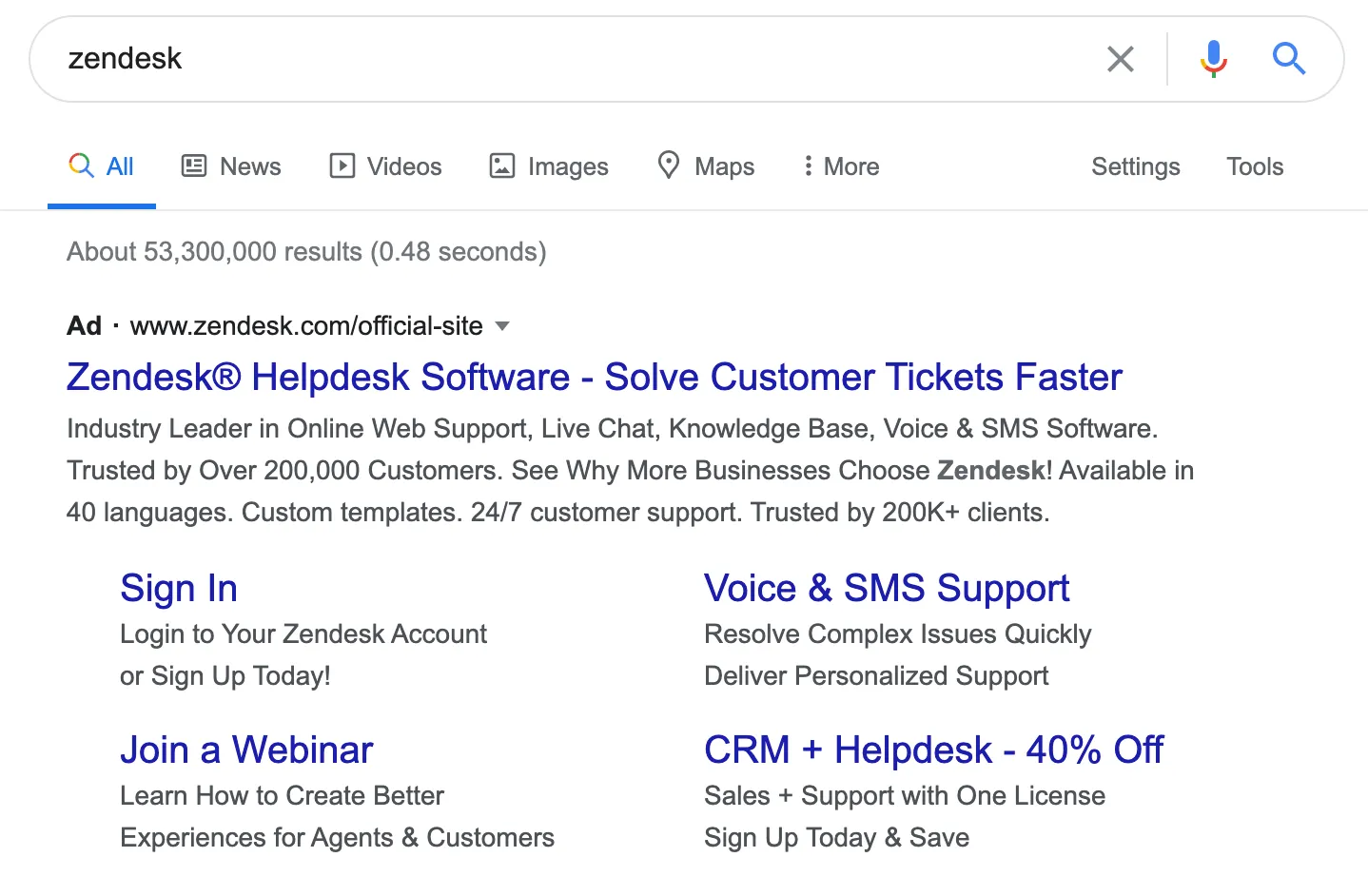1368x896 pixels.
Task: Click the News tab's newspaper icon
Action: (x=193, y=166)
